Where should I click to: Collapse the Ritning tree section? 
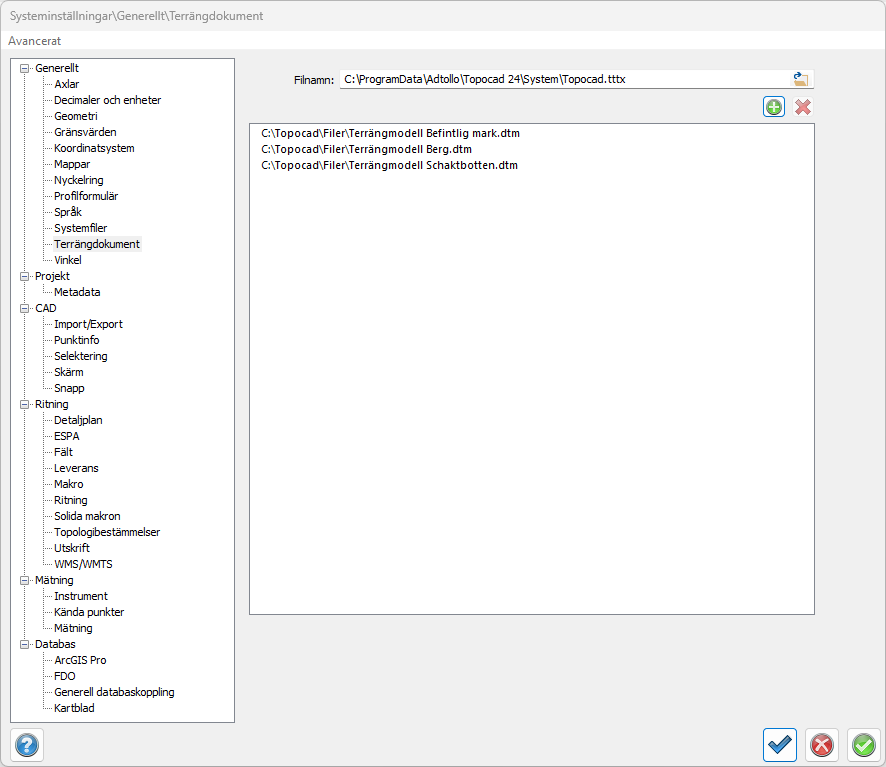[25, 404]
